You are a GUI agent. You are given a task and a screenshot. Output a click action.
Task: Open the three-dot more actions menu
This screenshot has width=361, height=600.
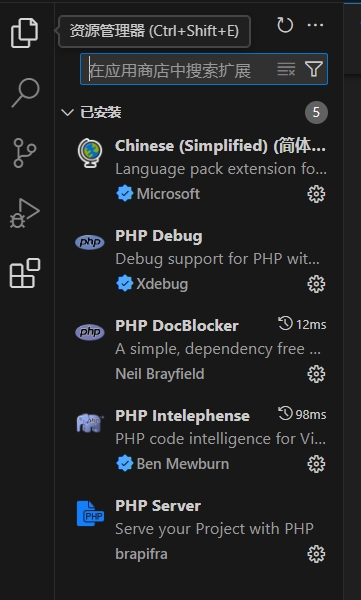(315, 25)
